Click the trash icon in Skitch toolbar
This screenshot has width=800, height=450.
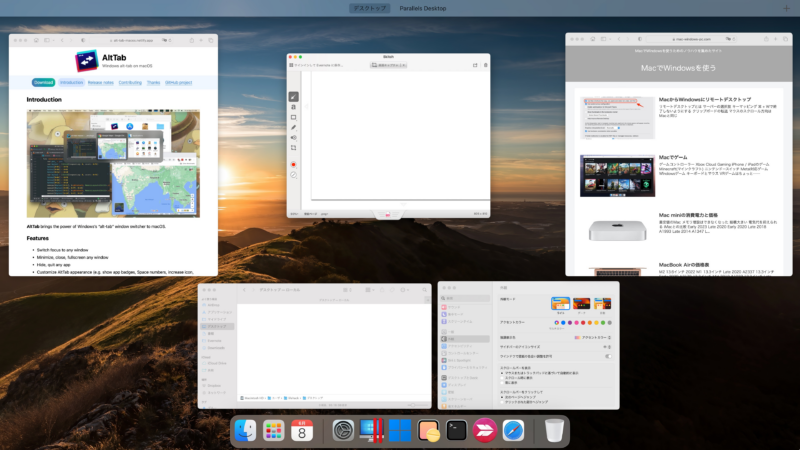485,65
